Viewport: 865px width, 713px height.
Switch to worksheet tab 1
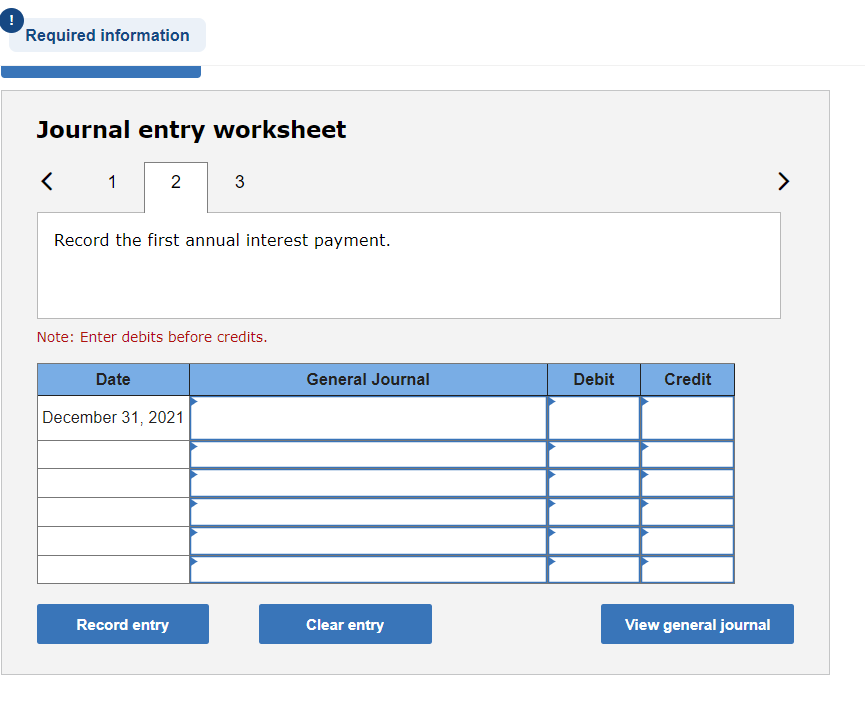112,183
